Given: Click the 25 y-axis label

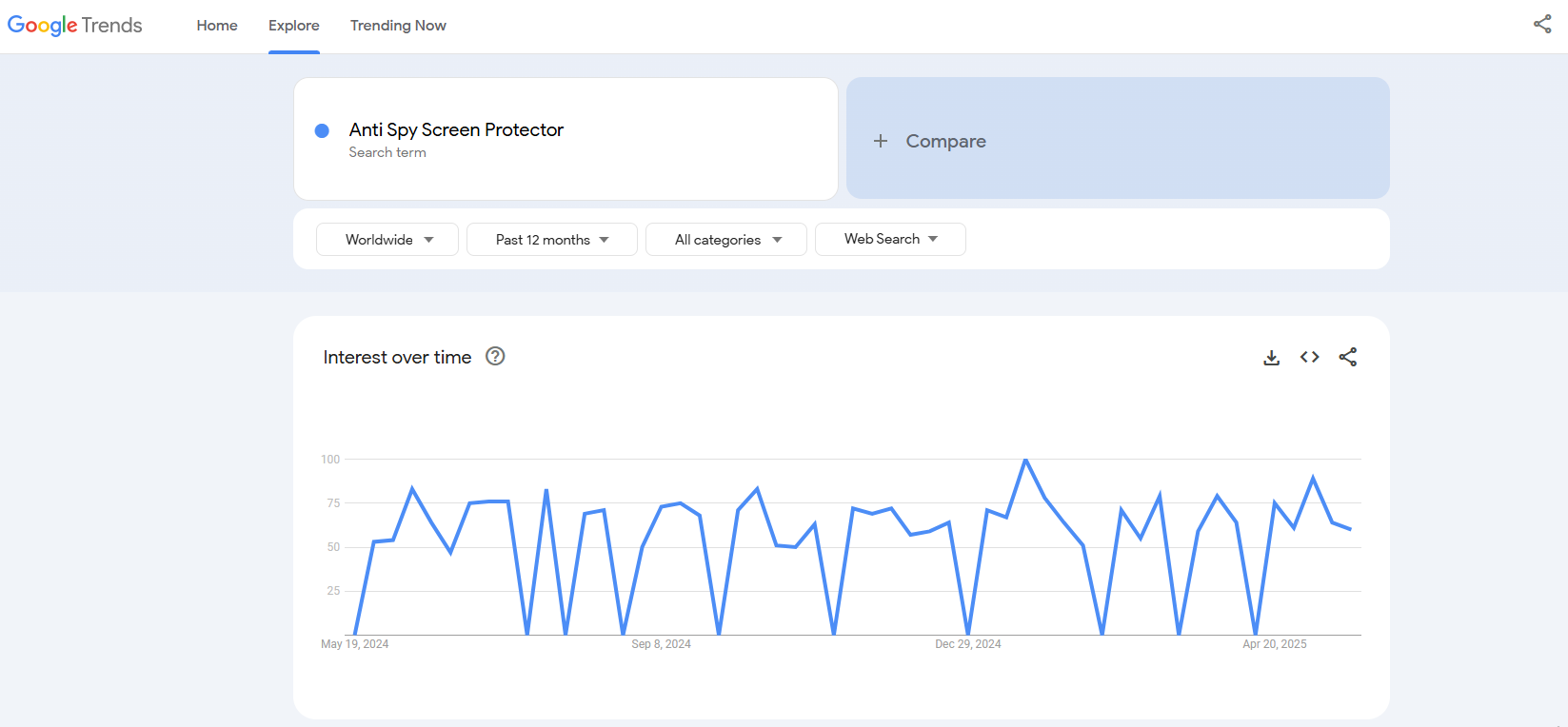Looking at the screenshot, I should (333, 591).
